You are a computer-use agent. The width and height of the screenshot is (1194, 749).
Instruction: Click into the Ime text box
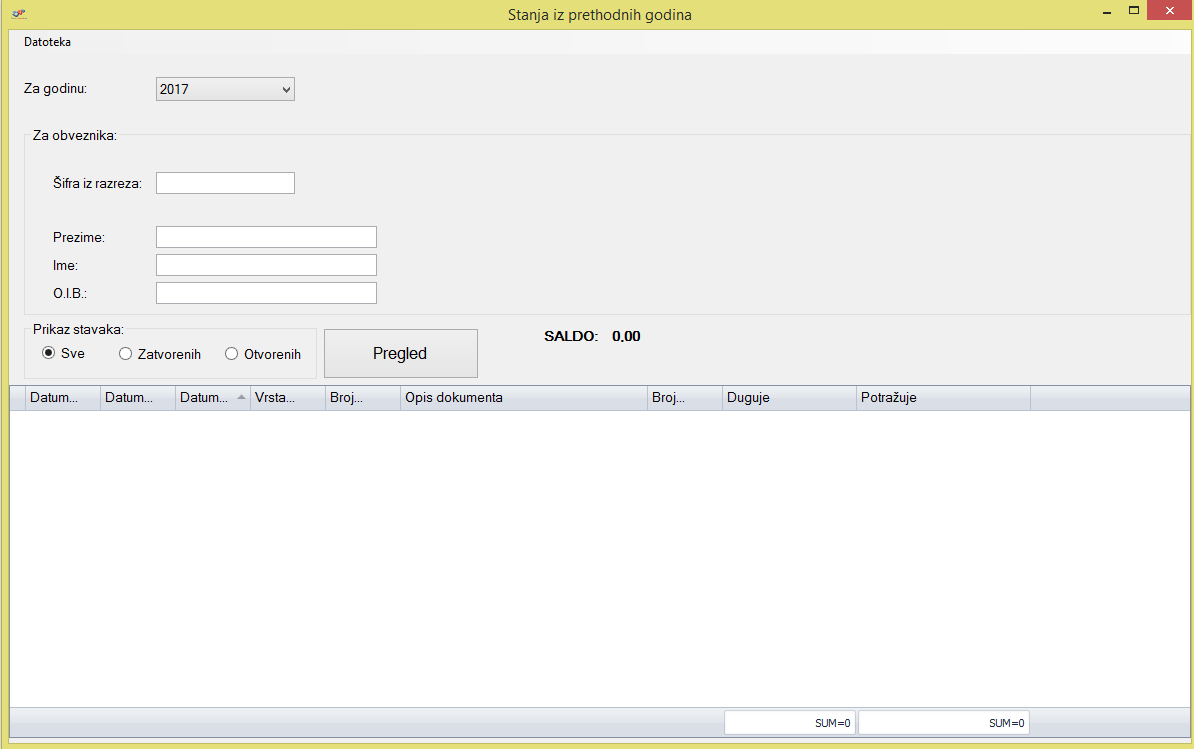pyautogui.click(x=266, y=265)
